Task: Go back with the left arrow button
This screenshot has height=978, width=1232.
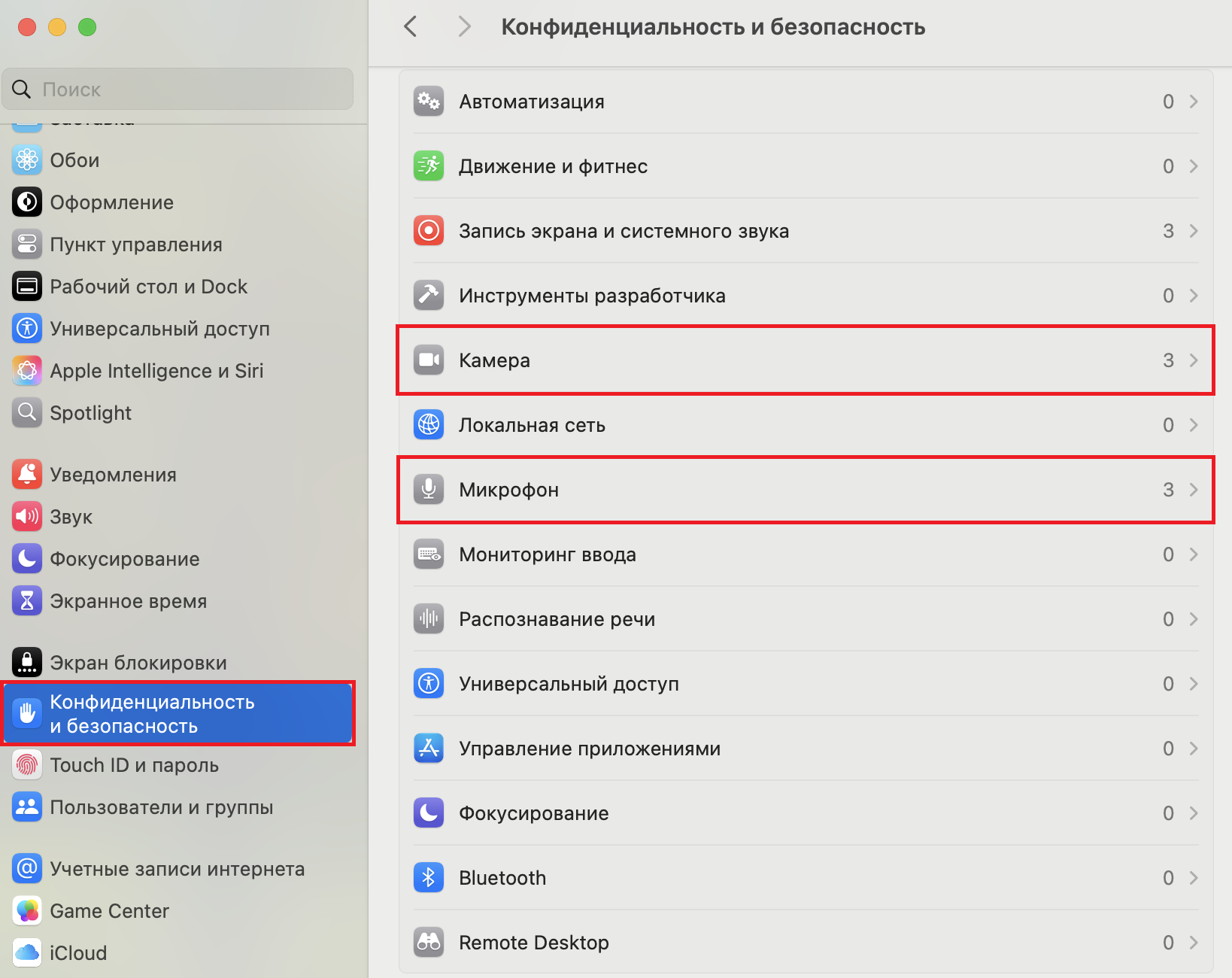Action: (411, 27)
